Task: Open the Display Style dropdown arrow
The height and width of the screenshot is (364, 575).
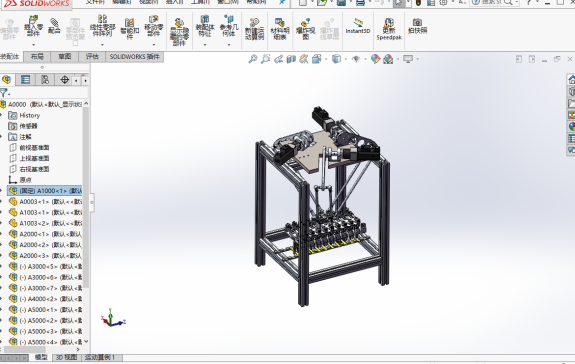Action: [345, 59]
